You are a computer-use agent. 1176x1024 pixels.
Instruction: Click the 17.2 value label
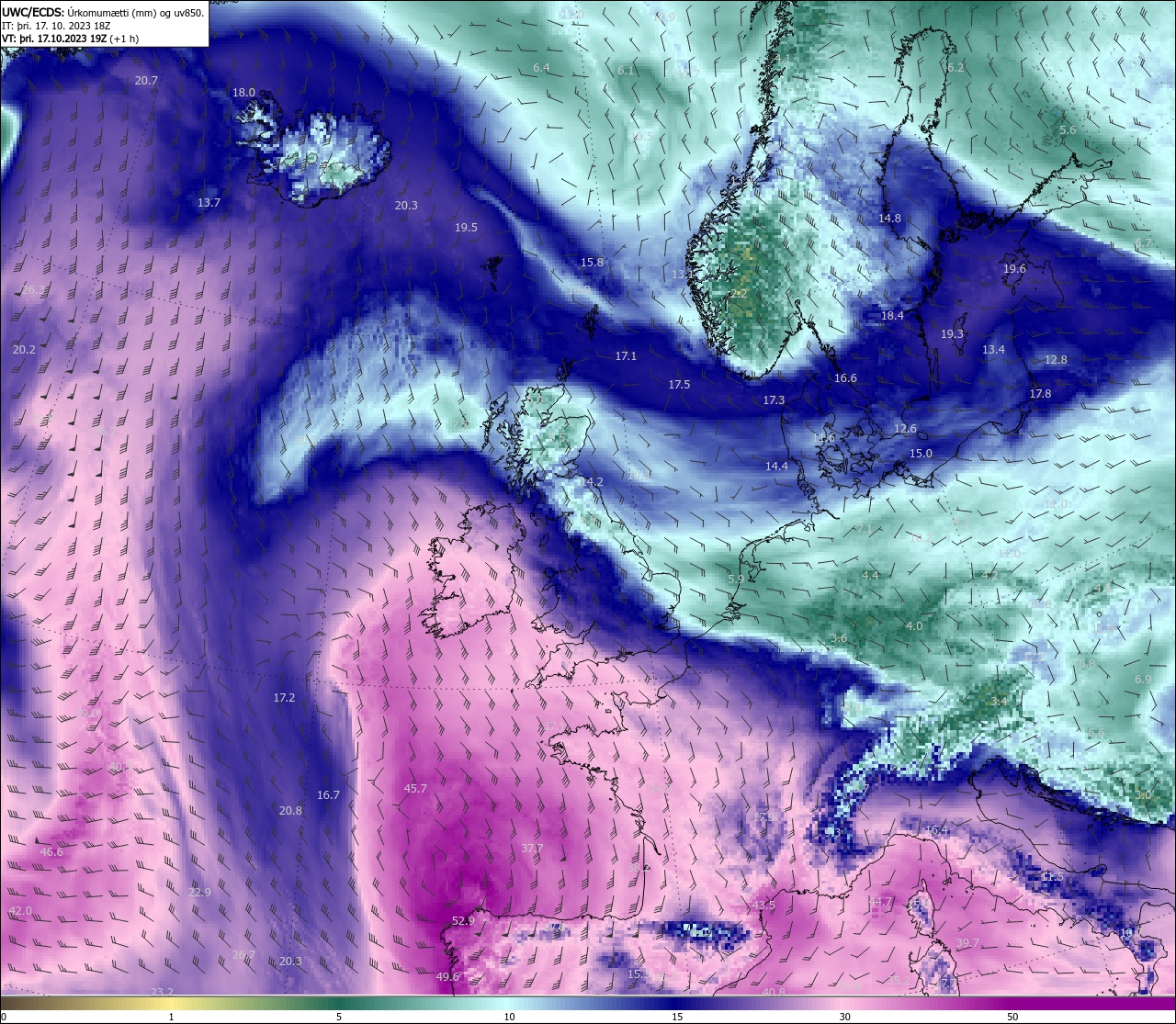point(284,698)
